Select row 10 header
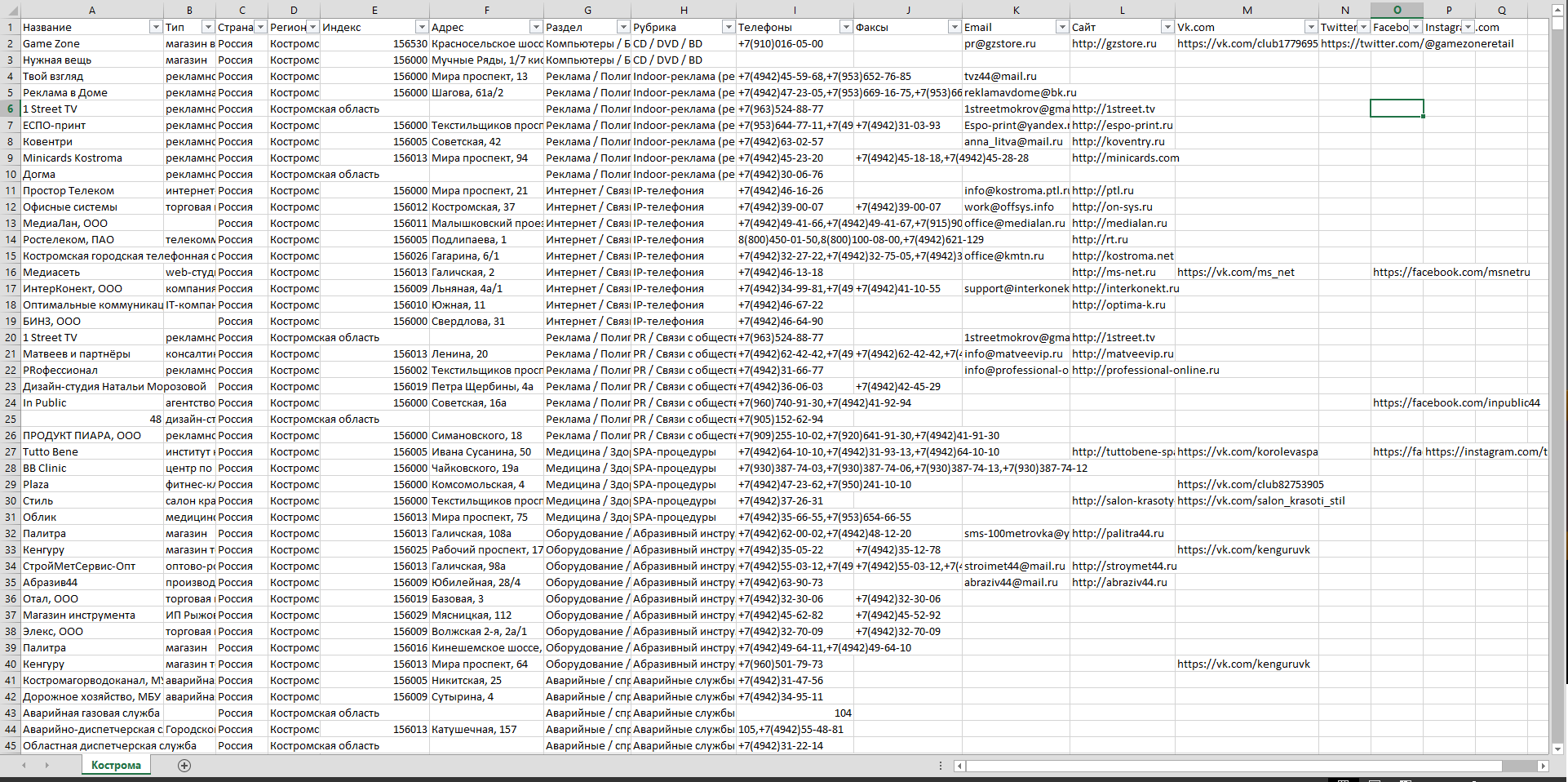This screenshot has width=1568, height=782. (11, 174)
